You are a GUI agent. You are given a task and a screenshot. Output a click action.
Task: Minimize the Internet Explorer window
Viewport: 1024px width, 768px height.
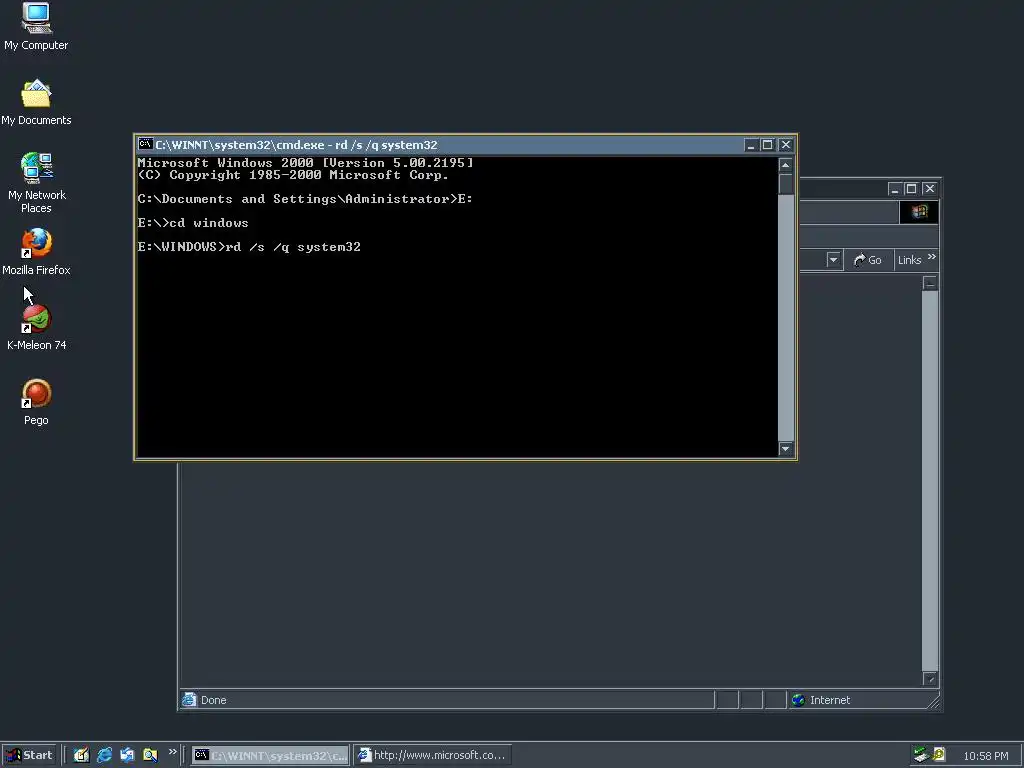click(x=895, y=189)
